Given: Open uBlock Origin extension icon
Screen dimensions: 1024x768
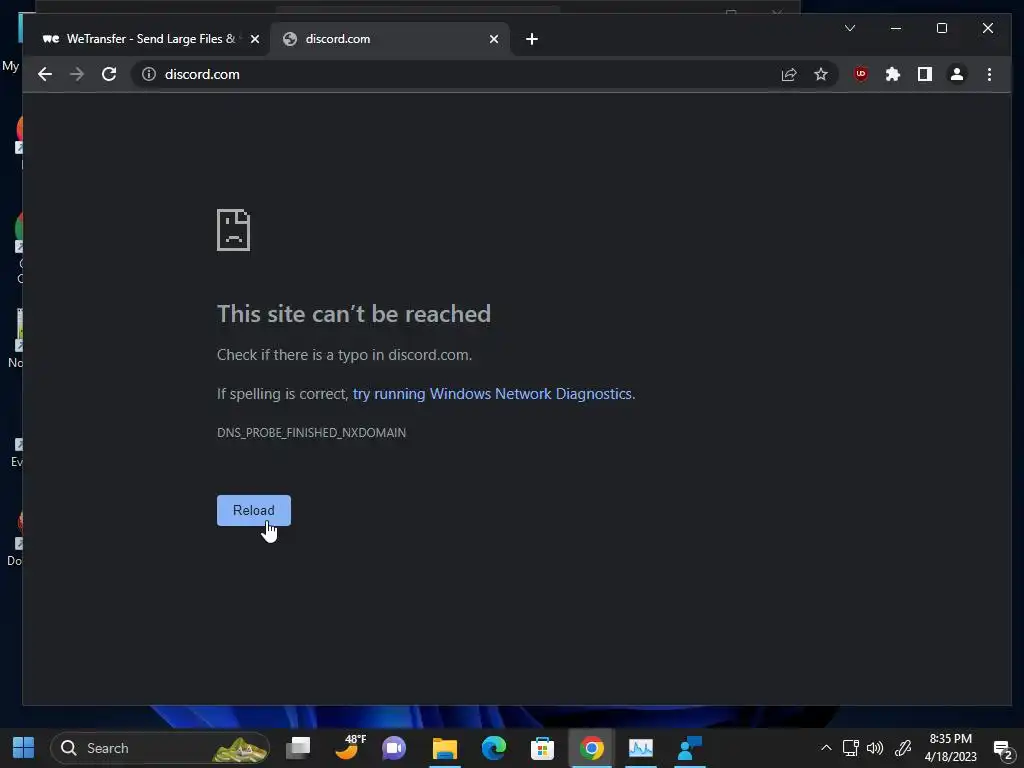Looking at the screenshot, I should point(861,74).
